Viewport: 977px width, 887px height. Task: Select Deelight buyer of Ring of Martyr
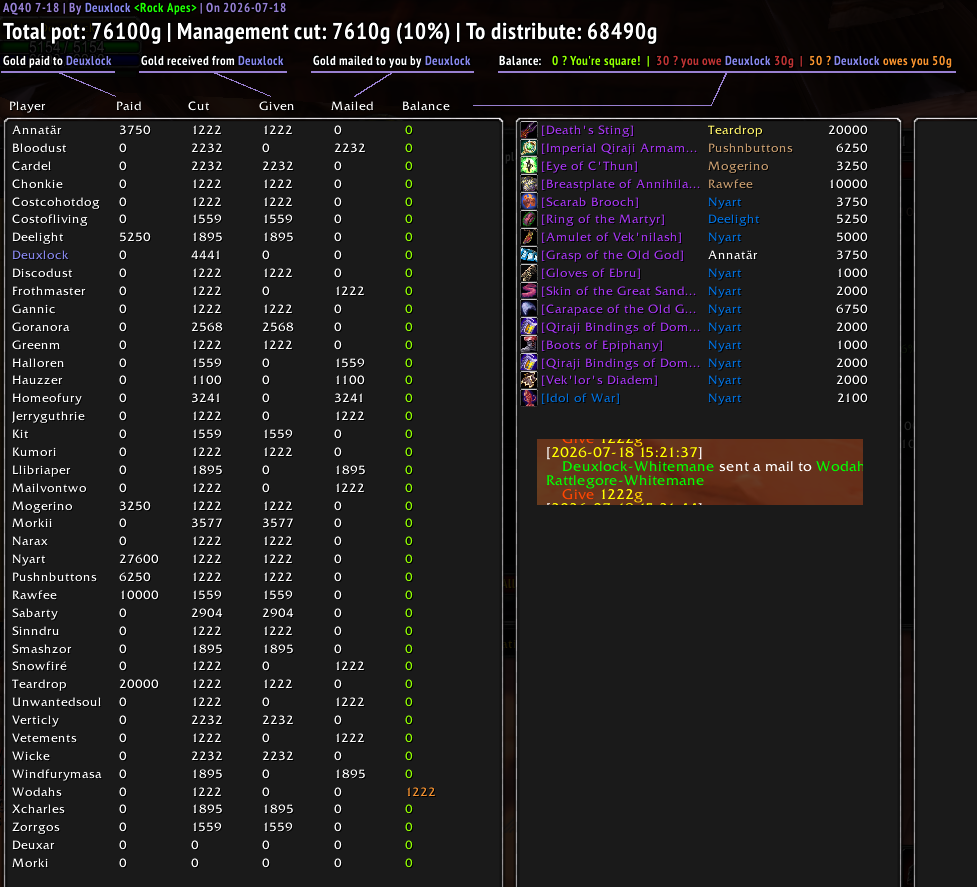click(733, 219)
